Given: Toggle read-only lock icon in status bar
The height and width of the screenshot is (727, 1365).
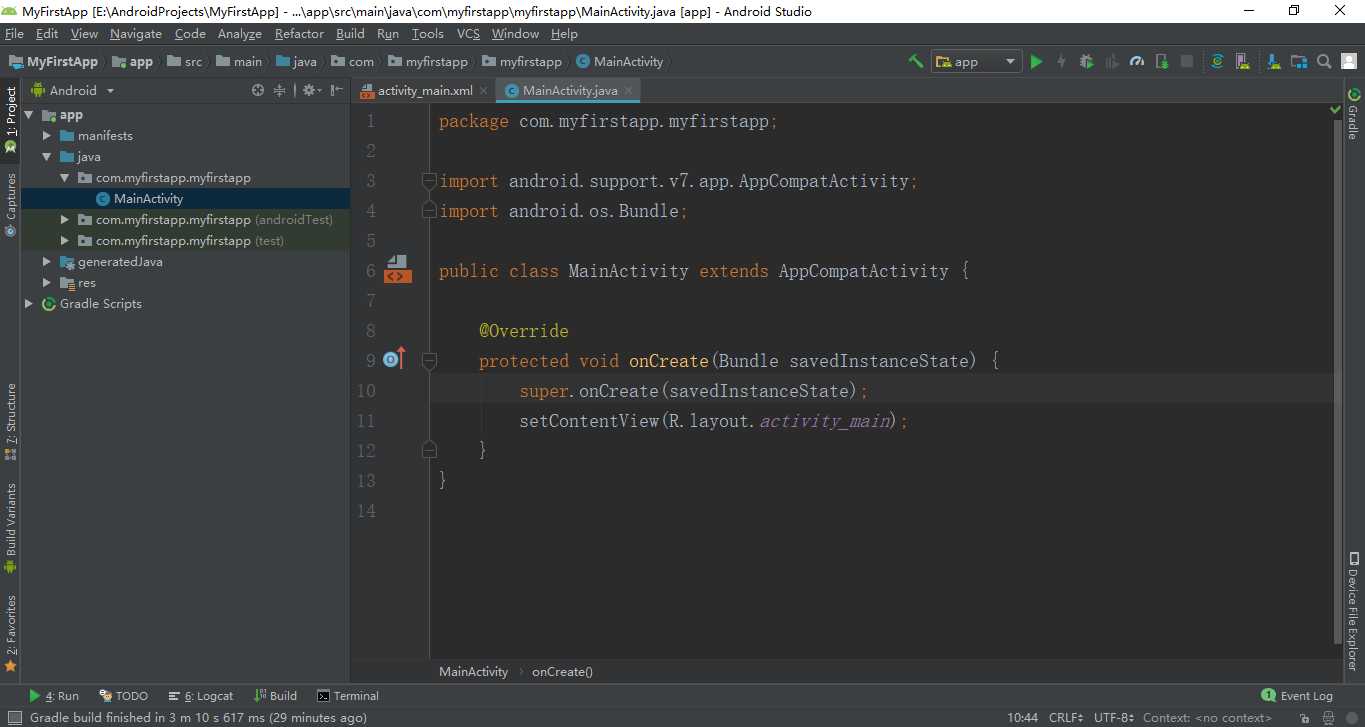Looking at the screenshot, I should [x=1304, y=718].
